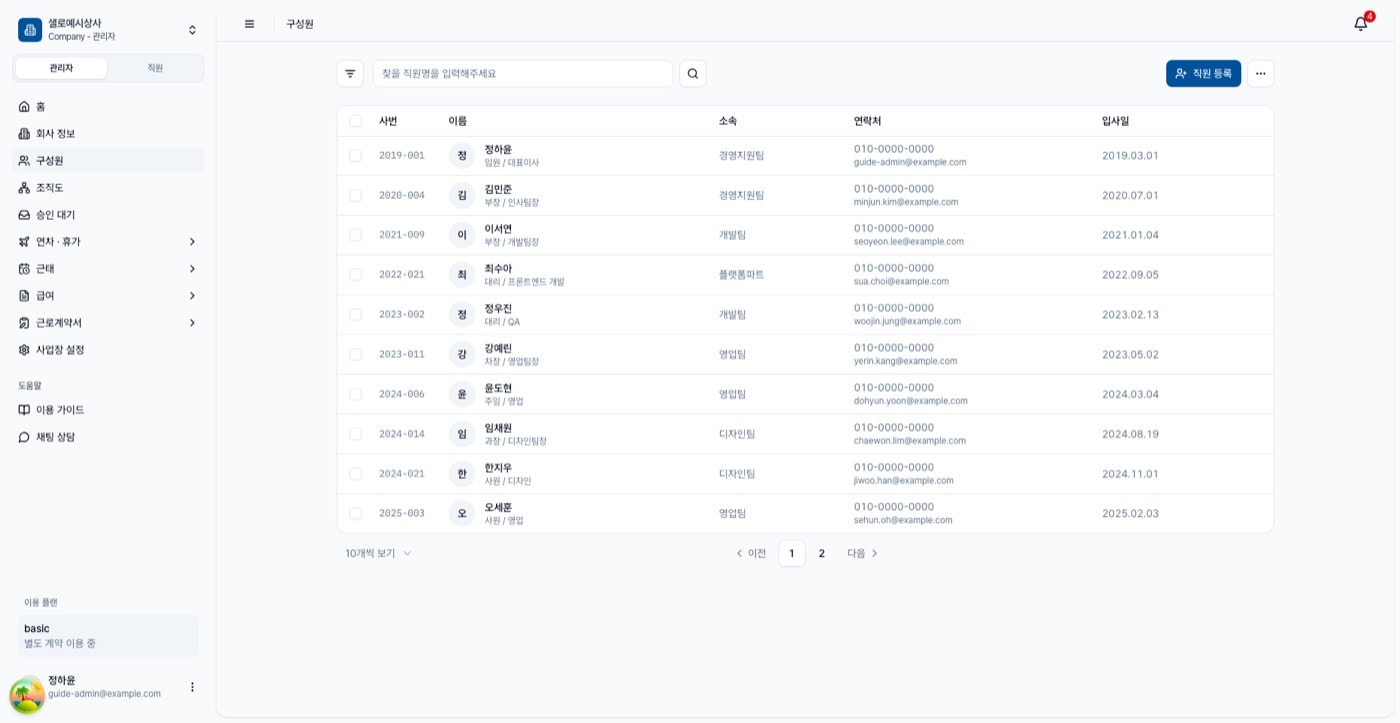Click the 최 avatar for 최수아
1400x723 pixels.
[462, 275]
